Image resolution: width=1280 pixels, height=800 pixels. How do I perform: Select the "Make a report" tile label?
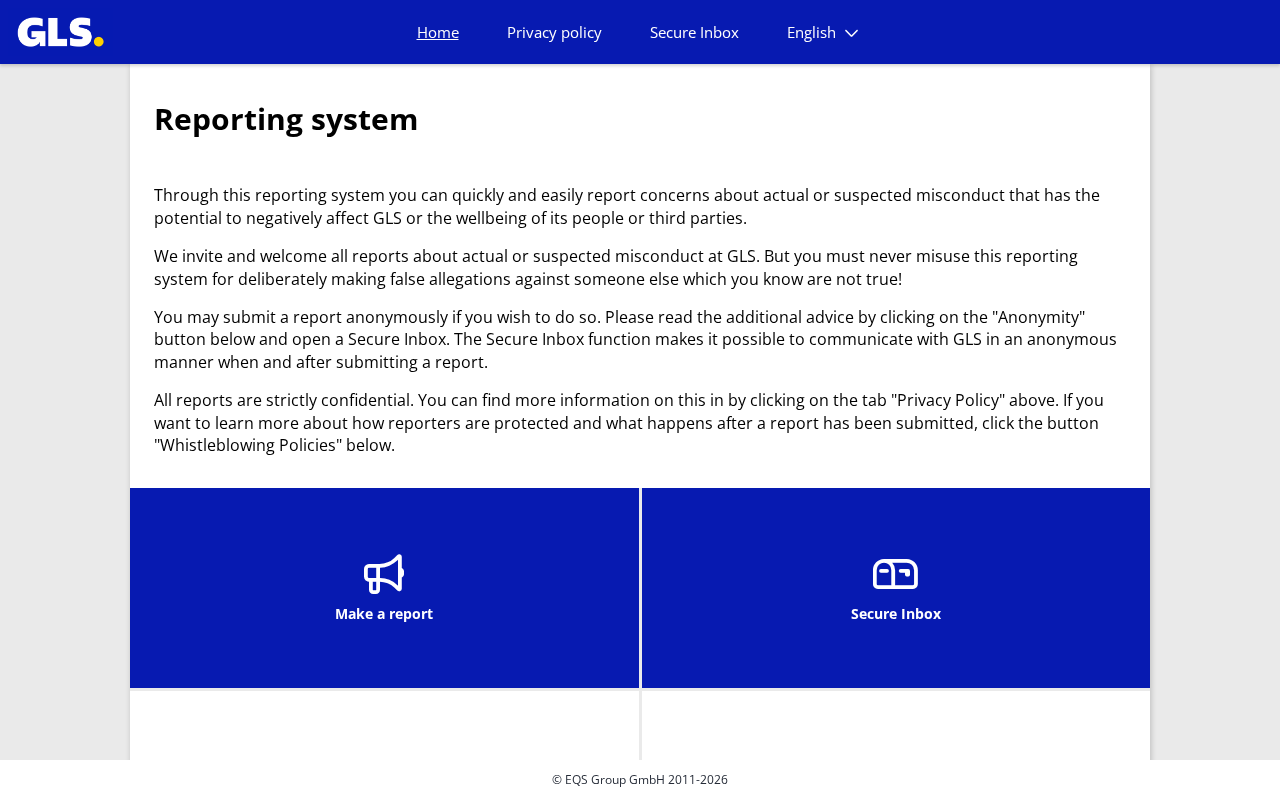(x=384, y=614)
